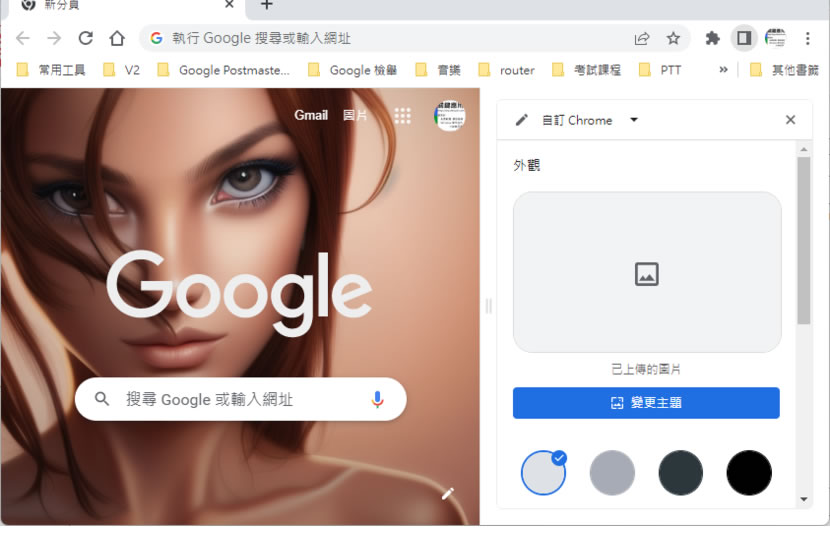Viewport: 830px width, 548px height.
Task: Open the uploaded image theme preview
Action: coord(647,272)
